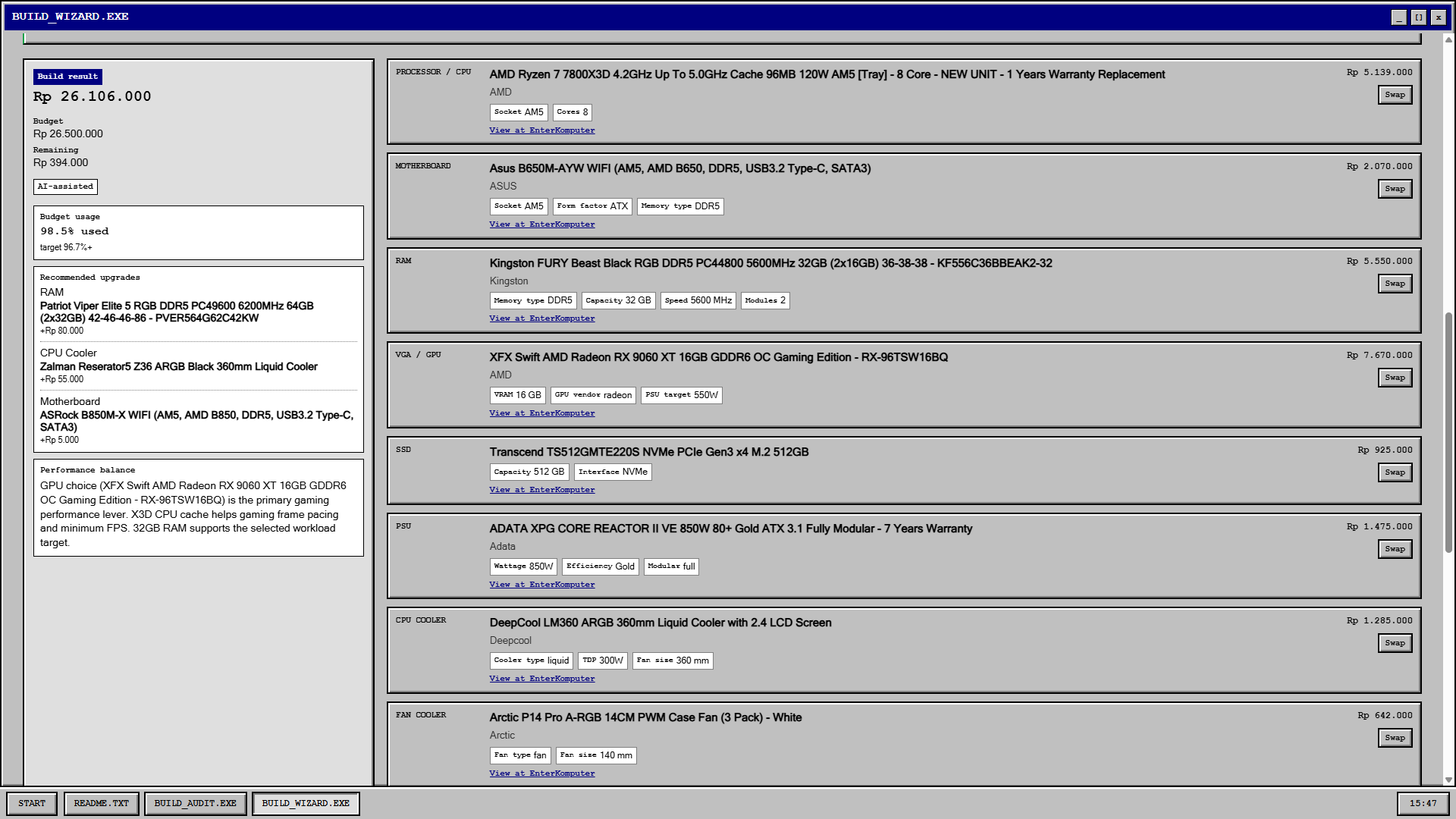This screenshot has height=819, width=1456.
Task: Click the Capacity 512 GB tag
Action: [x=529, y=472]
